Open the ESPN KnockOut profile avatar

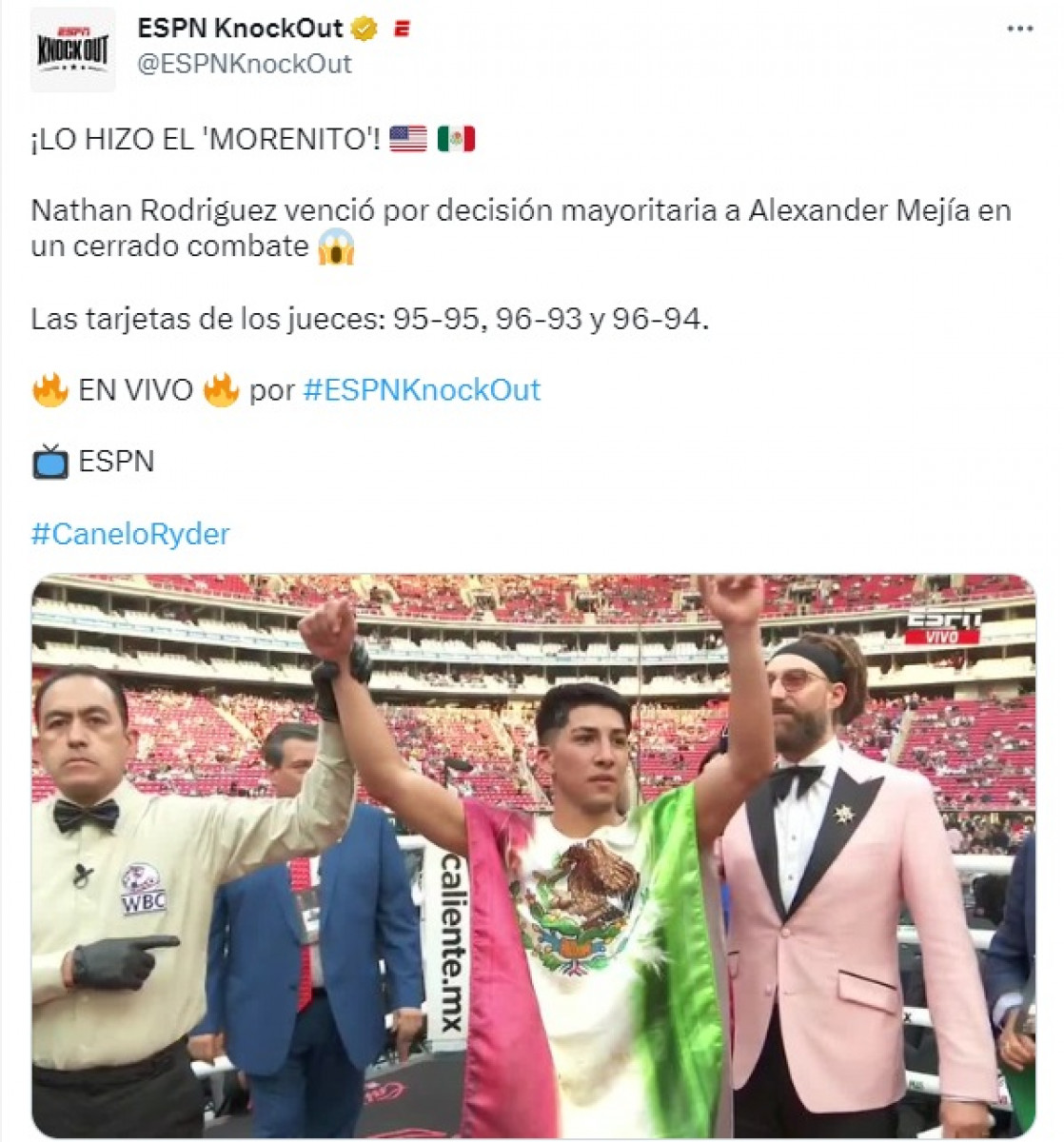click(x=72, y=49)
